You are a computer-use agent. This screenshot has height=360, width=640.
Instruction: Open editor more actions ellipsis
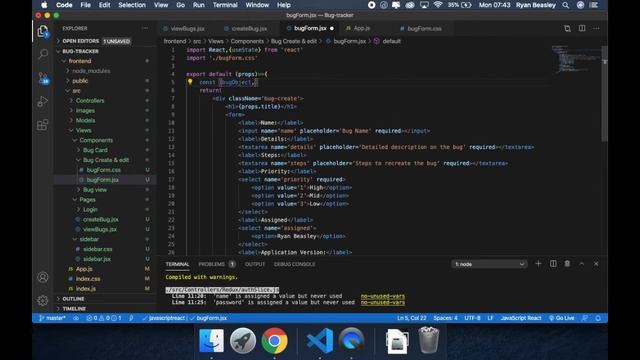596,28
